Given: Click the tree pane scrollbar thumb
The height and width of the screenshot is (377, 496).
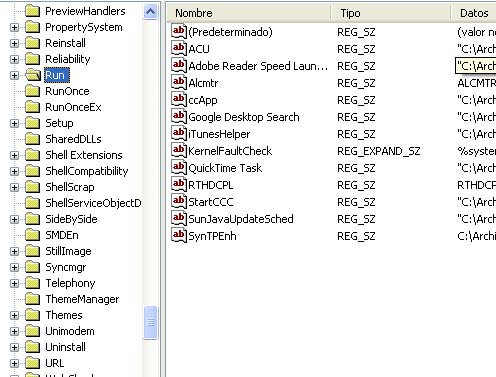Looking at the screenshot, I should [151, 322].
